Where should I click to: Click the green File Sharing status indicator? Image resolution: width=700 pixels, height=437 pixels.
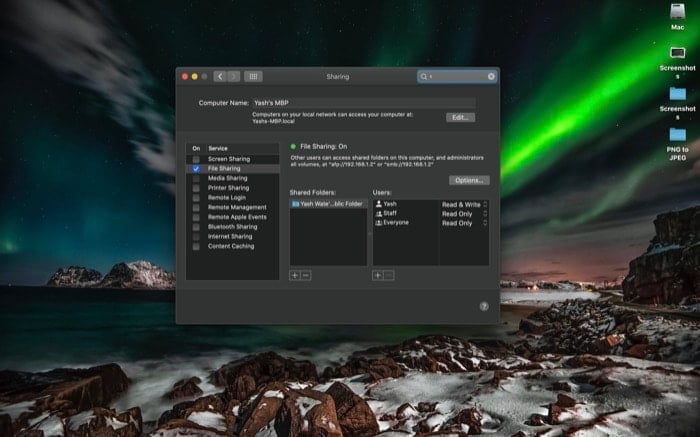[293, 146]
